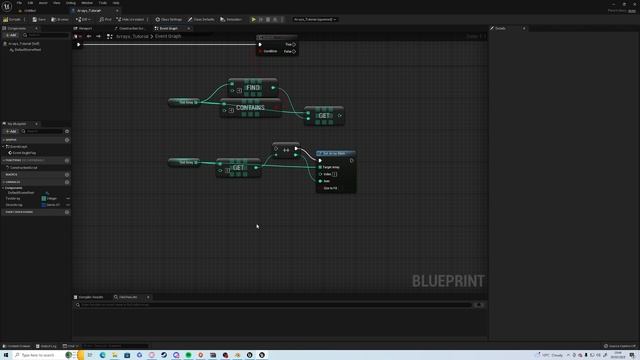
Task: Focus the Components panel search field
Action: 46,35
